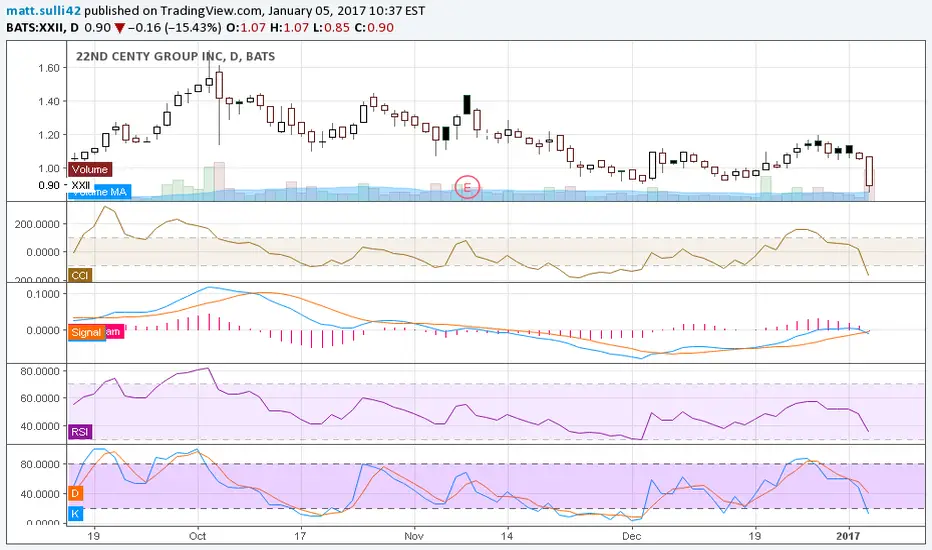Click the Dec label on time axis
This screenshot has height=550, width=932.
pyautogui.click(x=632, y=536)
